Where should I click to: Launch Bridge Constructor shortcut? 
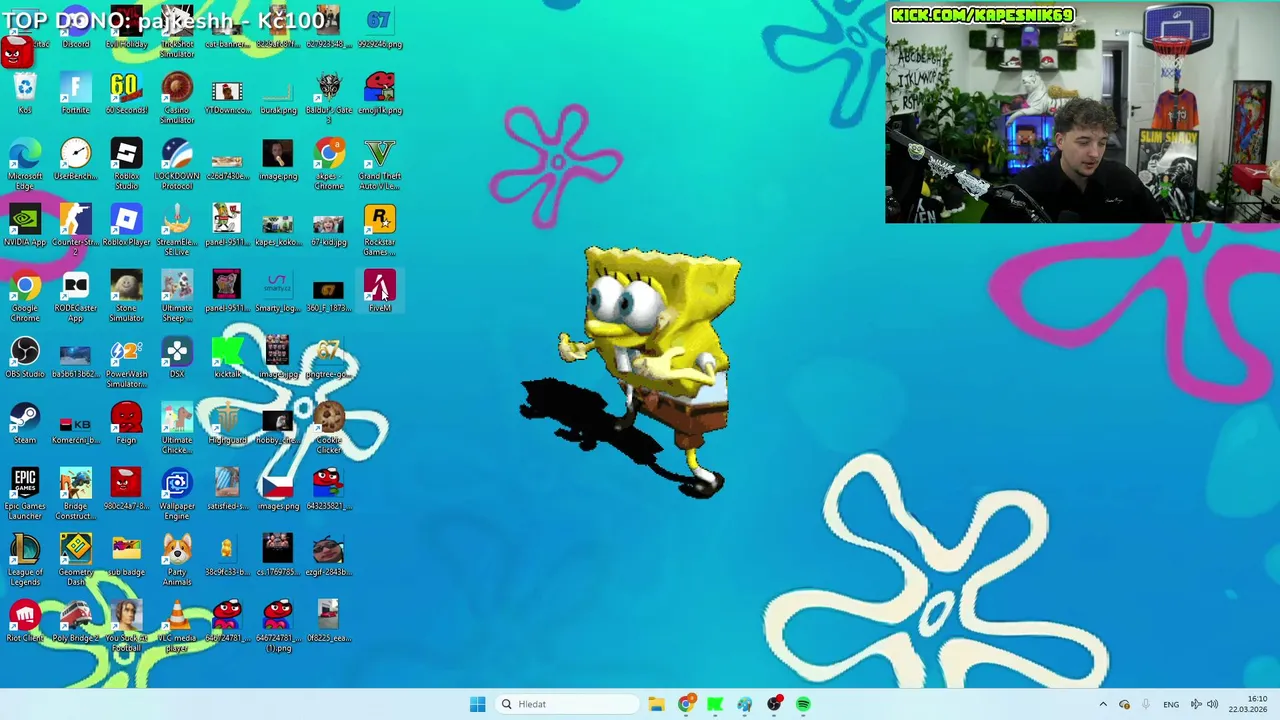click(75, 494)
